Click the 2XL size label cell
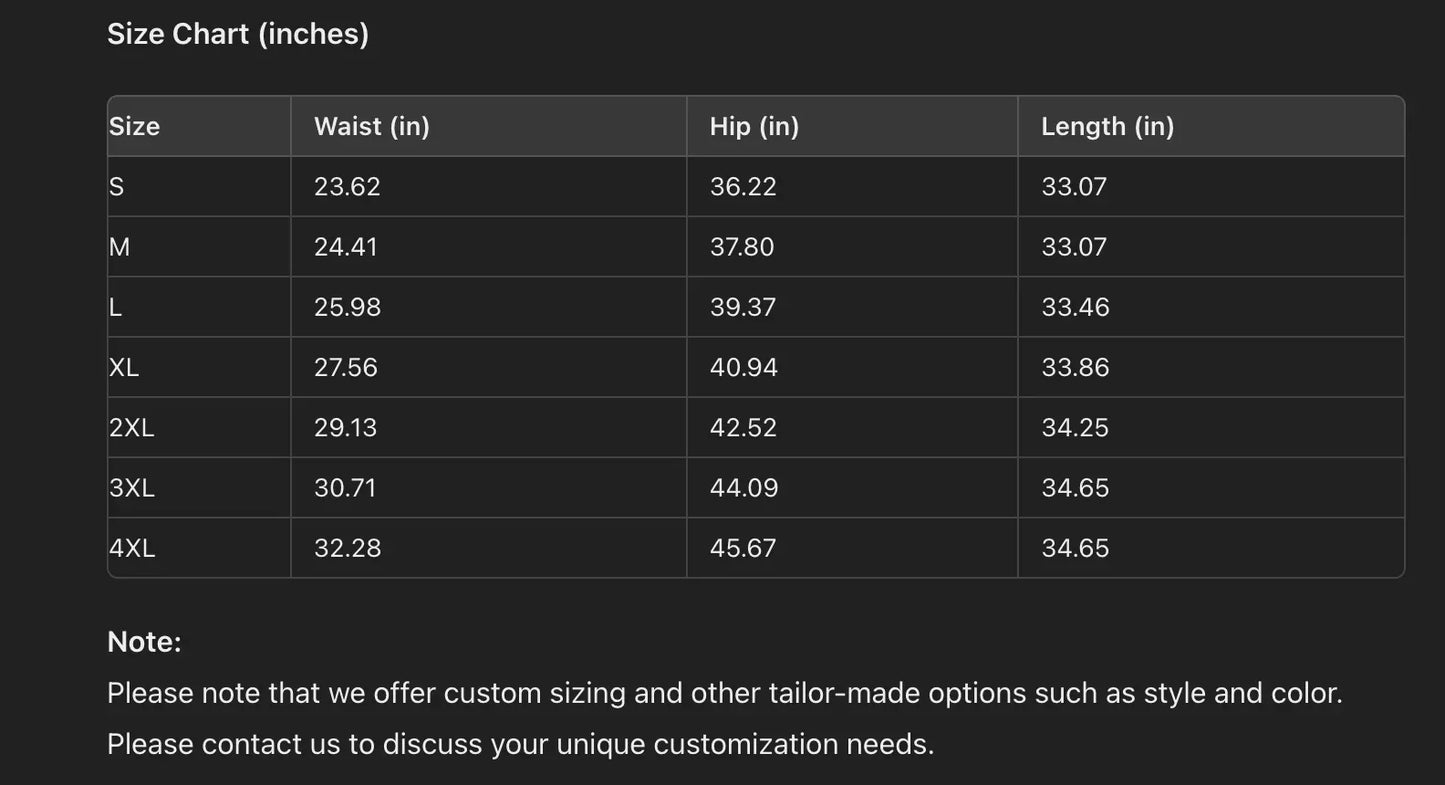 coord(132,428)
